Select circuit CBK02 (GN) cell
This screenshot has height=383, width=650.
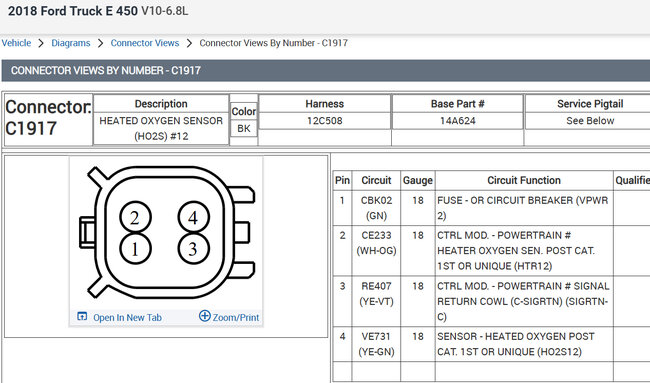(376, 208)
